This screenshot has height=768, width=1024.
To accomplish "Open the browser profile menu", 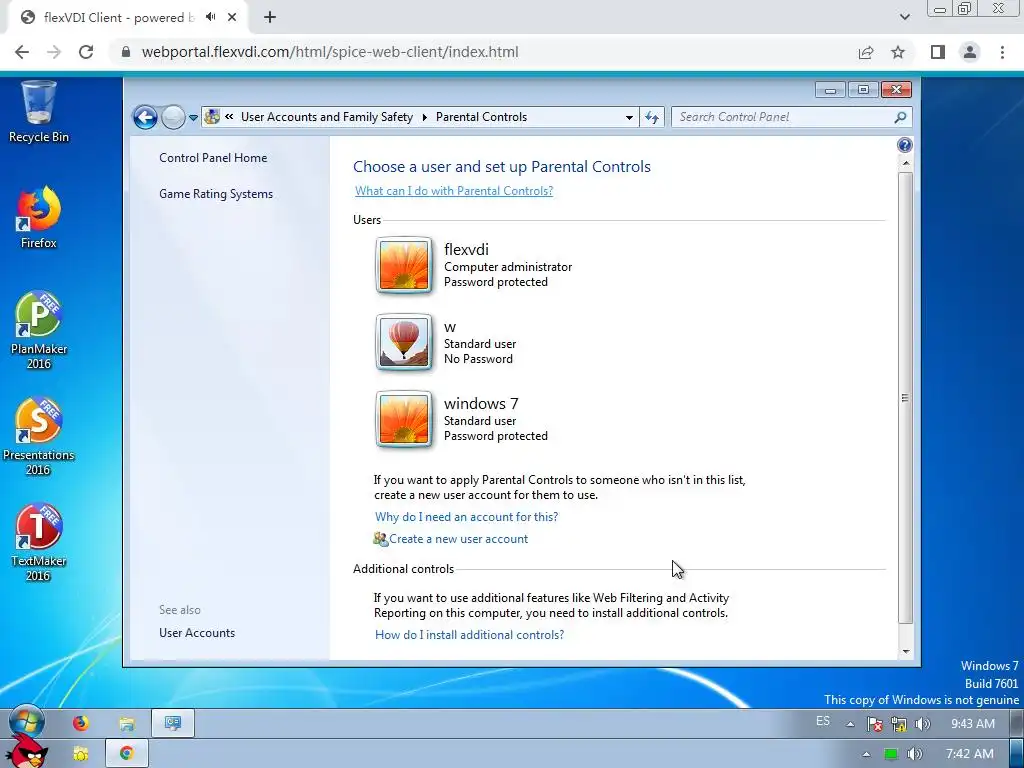I will pyautogui.click(x=970, y=52).
